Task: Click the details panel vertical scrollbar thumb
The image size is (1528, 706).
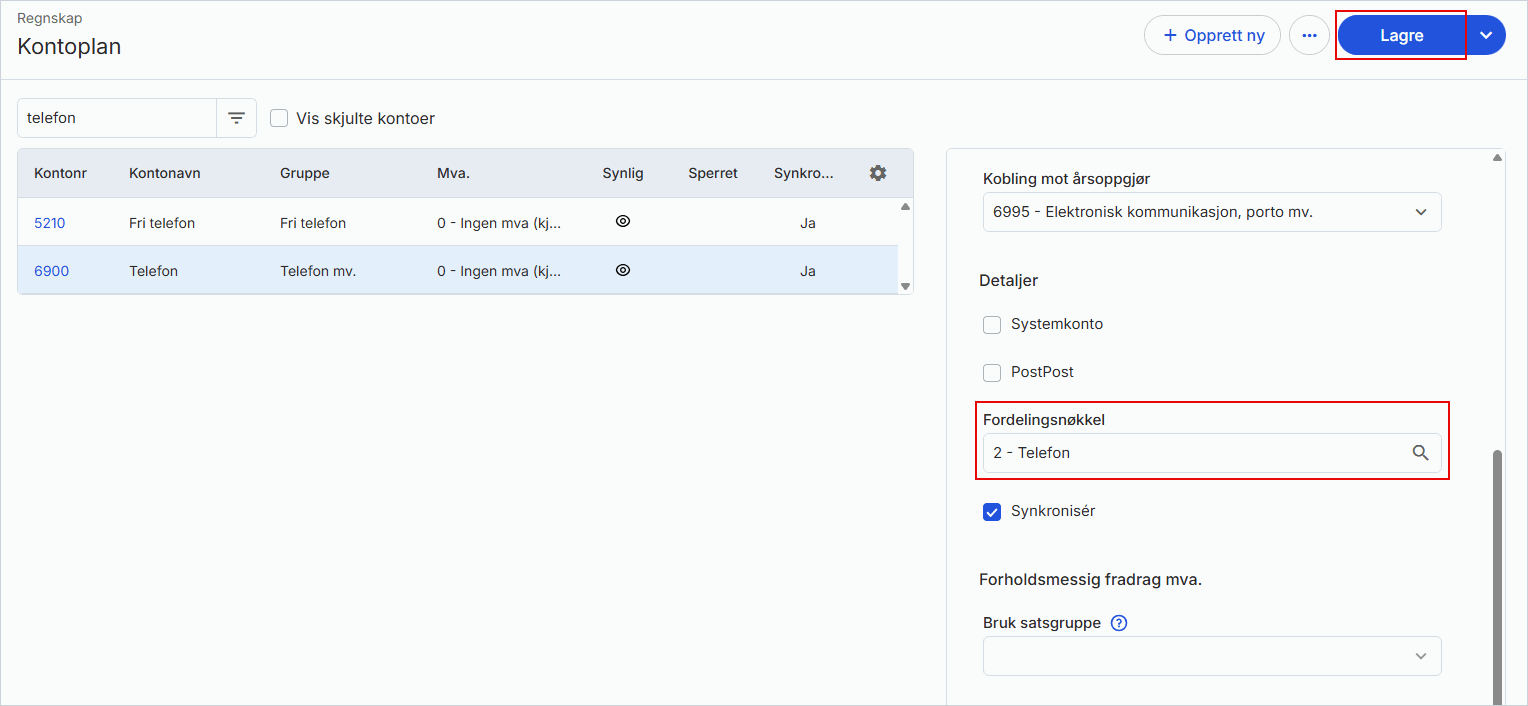Action: [1497, 578]
